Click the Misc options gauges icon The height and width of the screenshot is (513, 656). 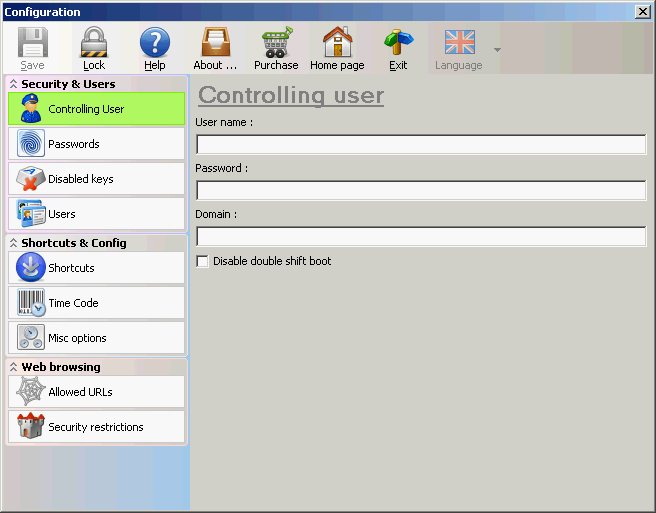click(31, 337)
